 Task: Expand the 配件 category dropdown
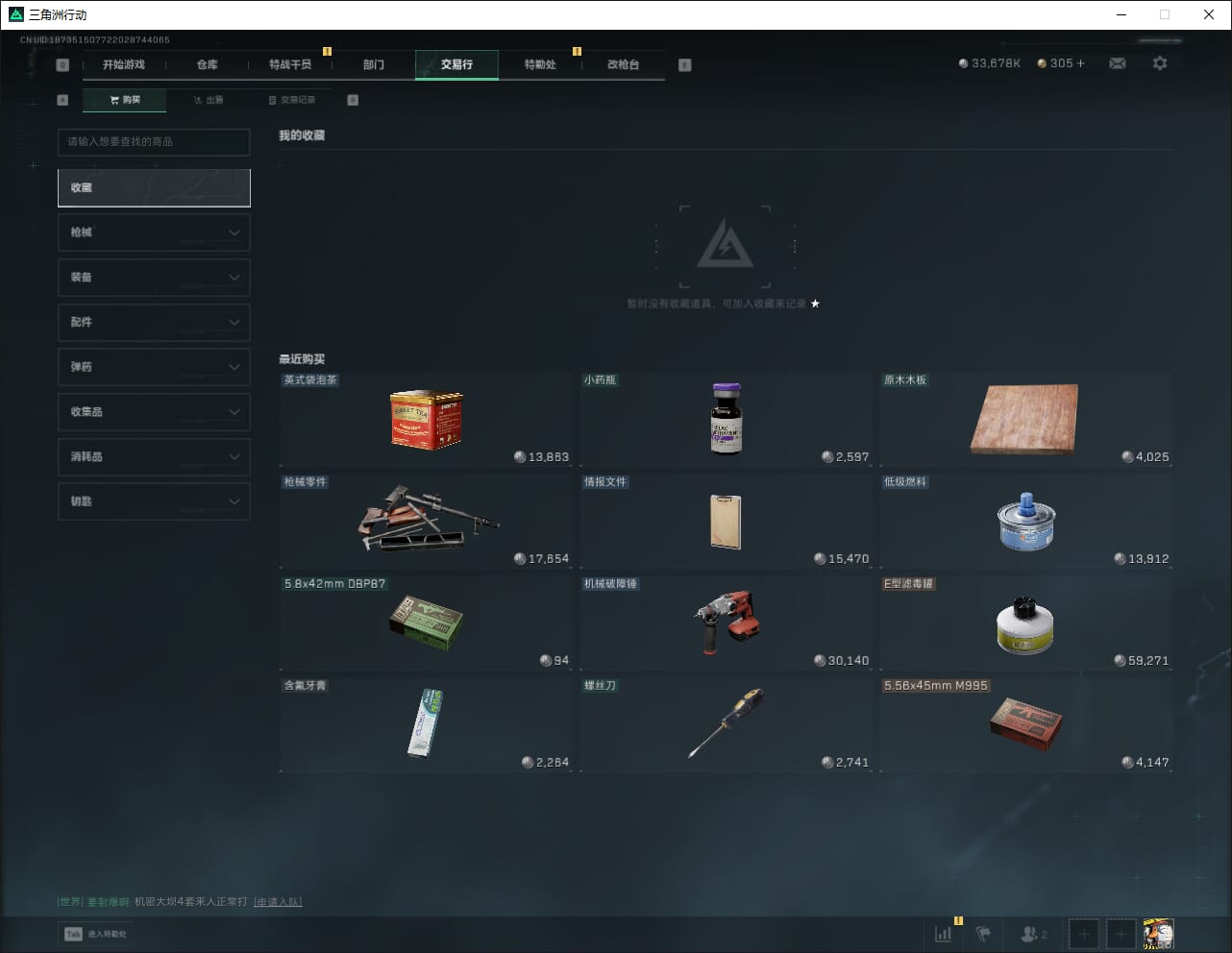coord(154,322)
